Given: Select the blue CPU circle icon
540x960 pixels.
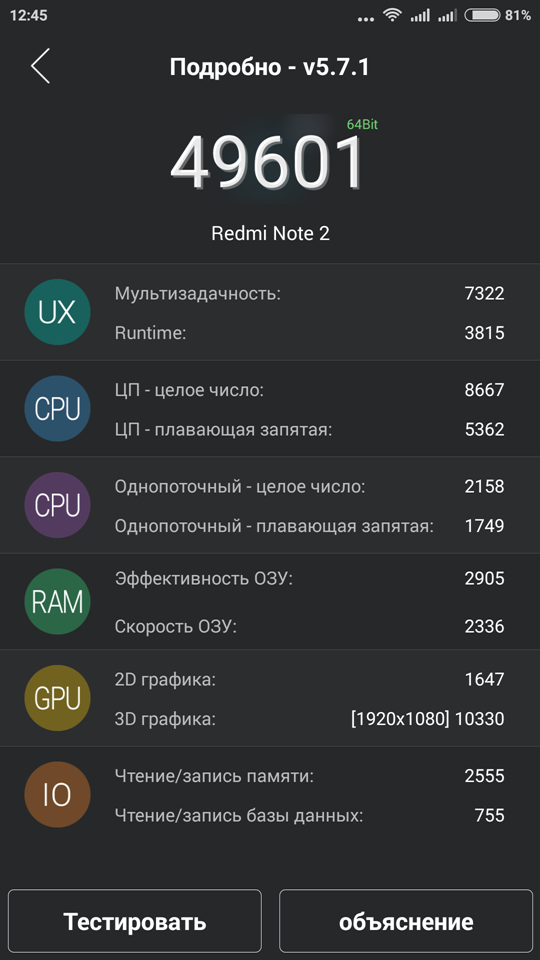Looking at the screenshot, I should pyautogui.click(x=58, y=409).
